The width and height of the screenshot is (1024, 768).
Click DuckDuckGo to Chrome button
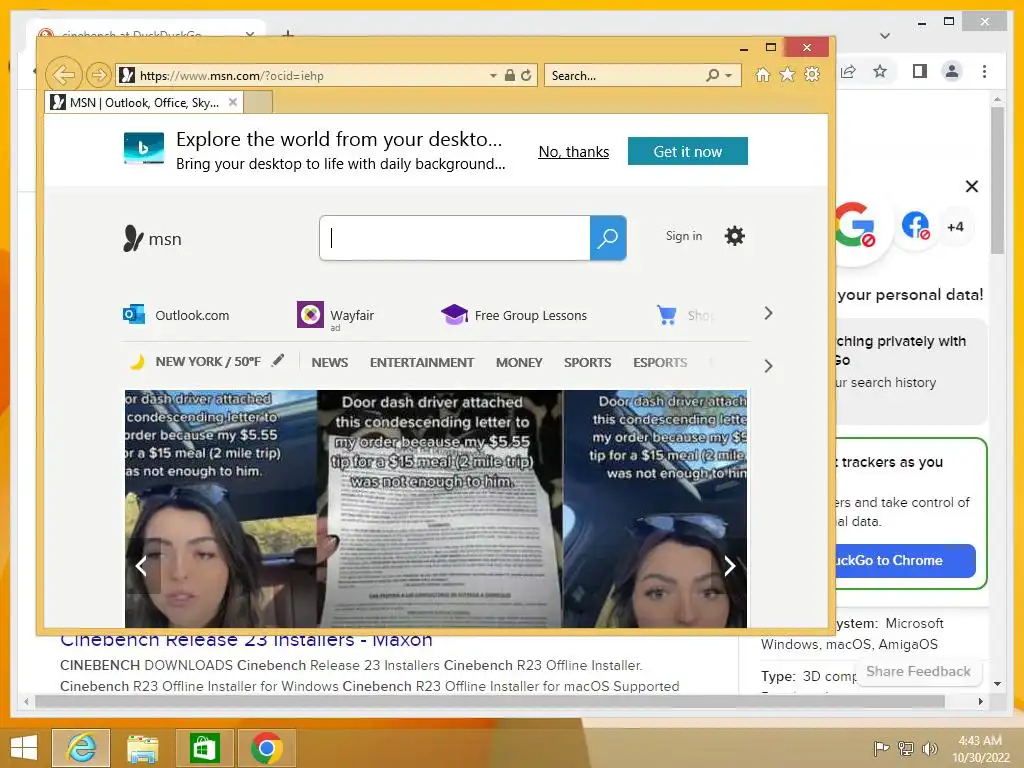(906, 560)
